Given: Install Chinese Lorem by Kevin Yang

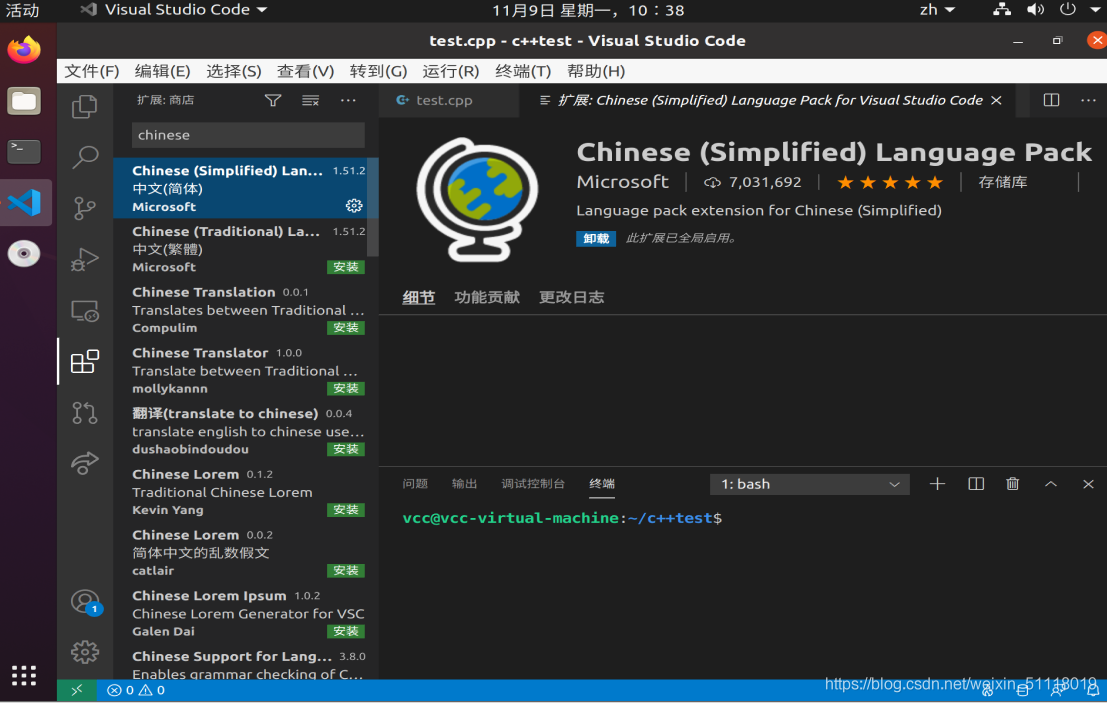Looking at the screenshot, I should 346,510.
